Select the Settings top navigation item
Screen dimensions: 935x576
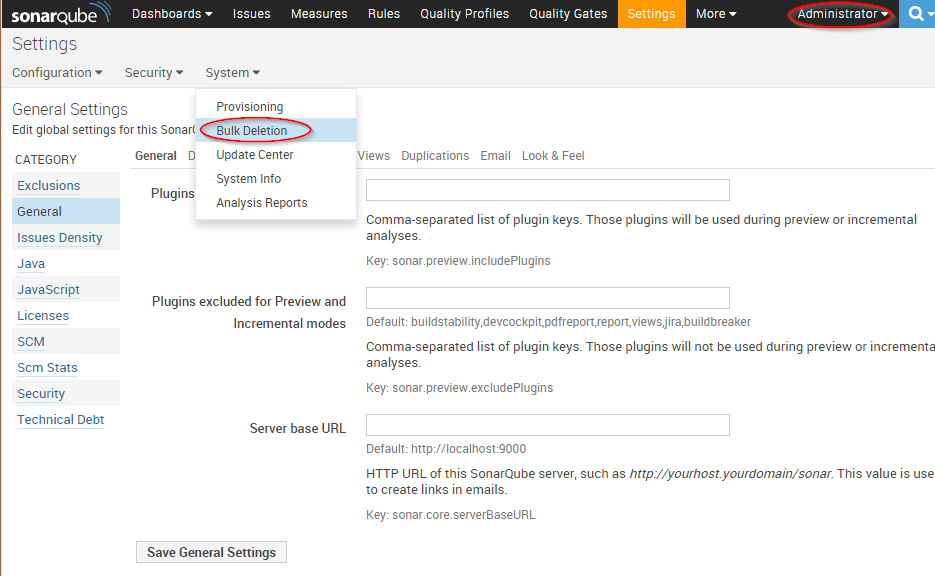(x=651, y=14)
